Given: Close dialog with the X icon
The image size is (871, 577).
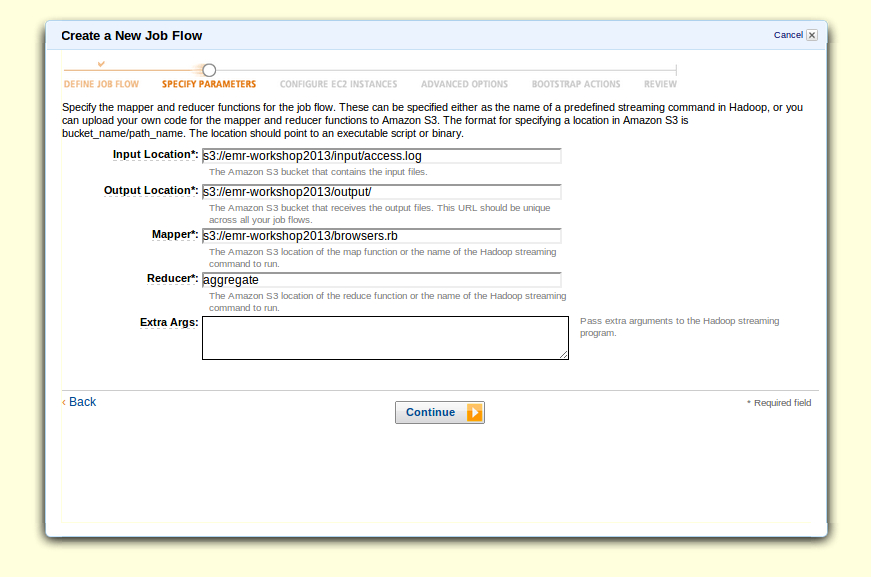Looking at the screenshot, I should point(812,35).
